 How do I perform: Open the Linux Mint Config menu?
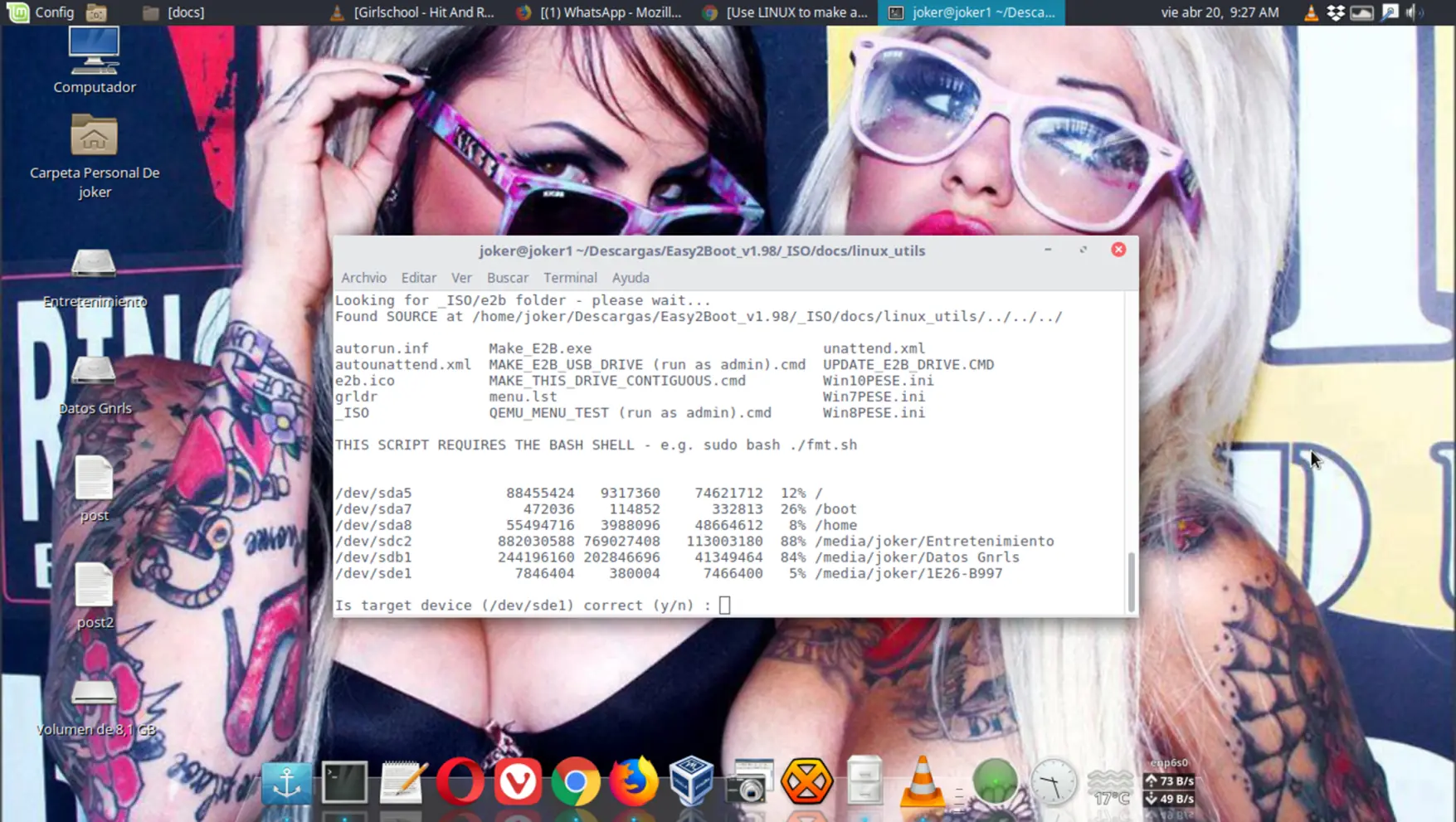[x=41, y=12]
